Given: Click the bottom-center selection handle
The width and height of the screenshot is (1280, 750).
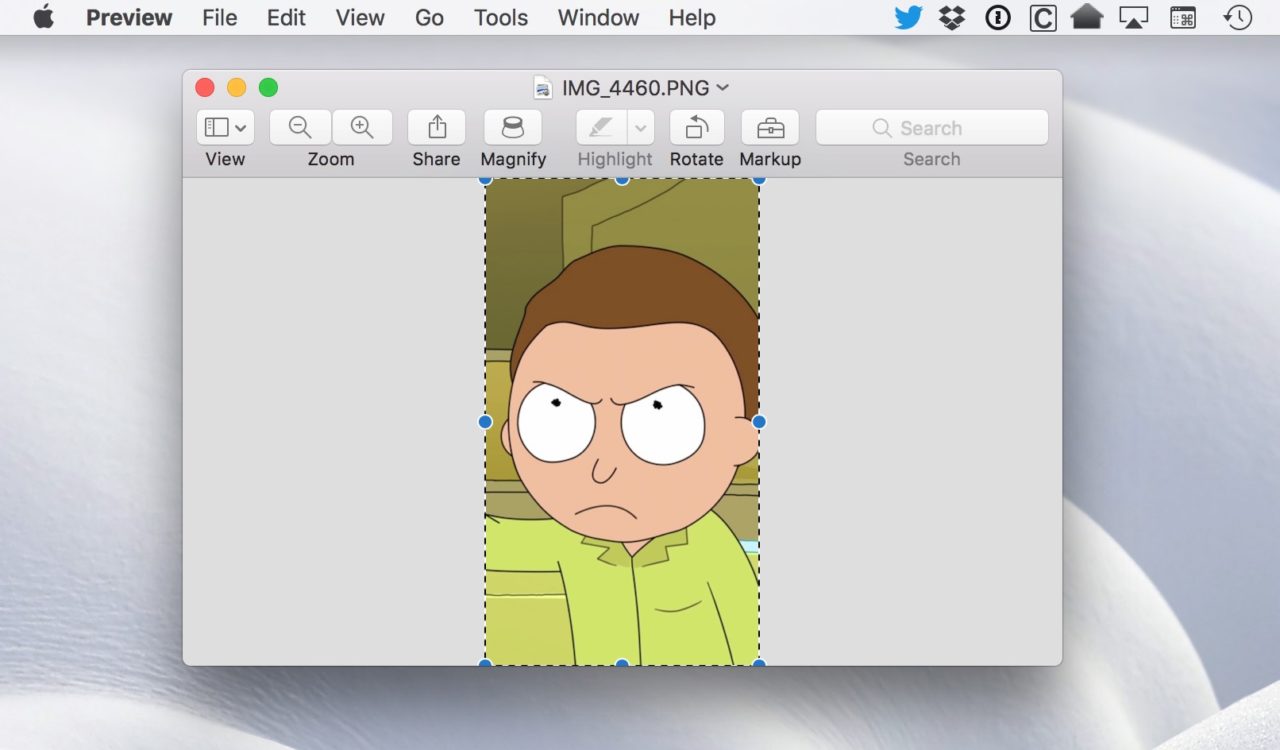Looking at the screenshot, I should point(622,663).
